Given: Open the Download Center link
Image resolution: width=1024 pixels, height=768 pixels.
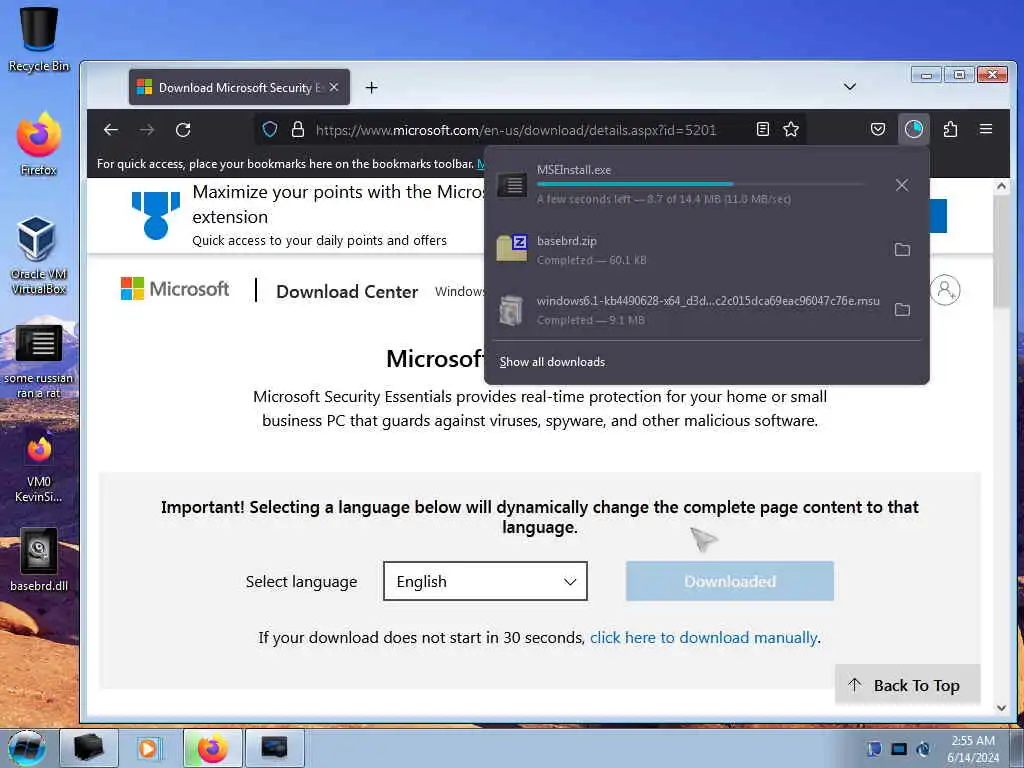Looking at the screenshot, I should [347, 292].
